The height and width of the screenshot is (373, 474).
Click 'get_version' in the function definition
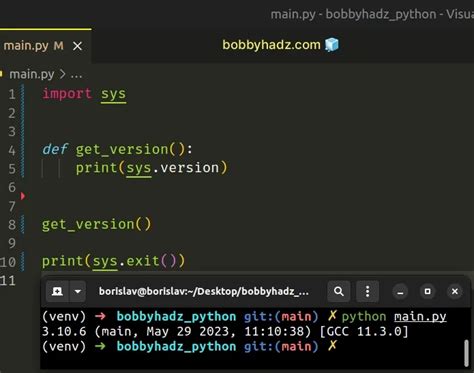pos(122,149)
